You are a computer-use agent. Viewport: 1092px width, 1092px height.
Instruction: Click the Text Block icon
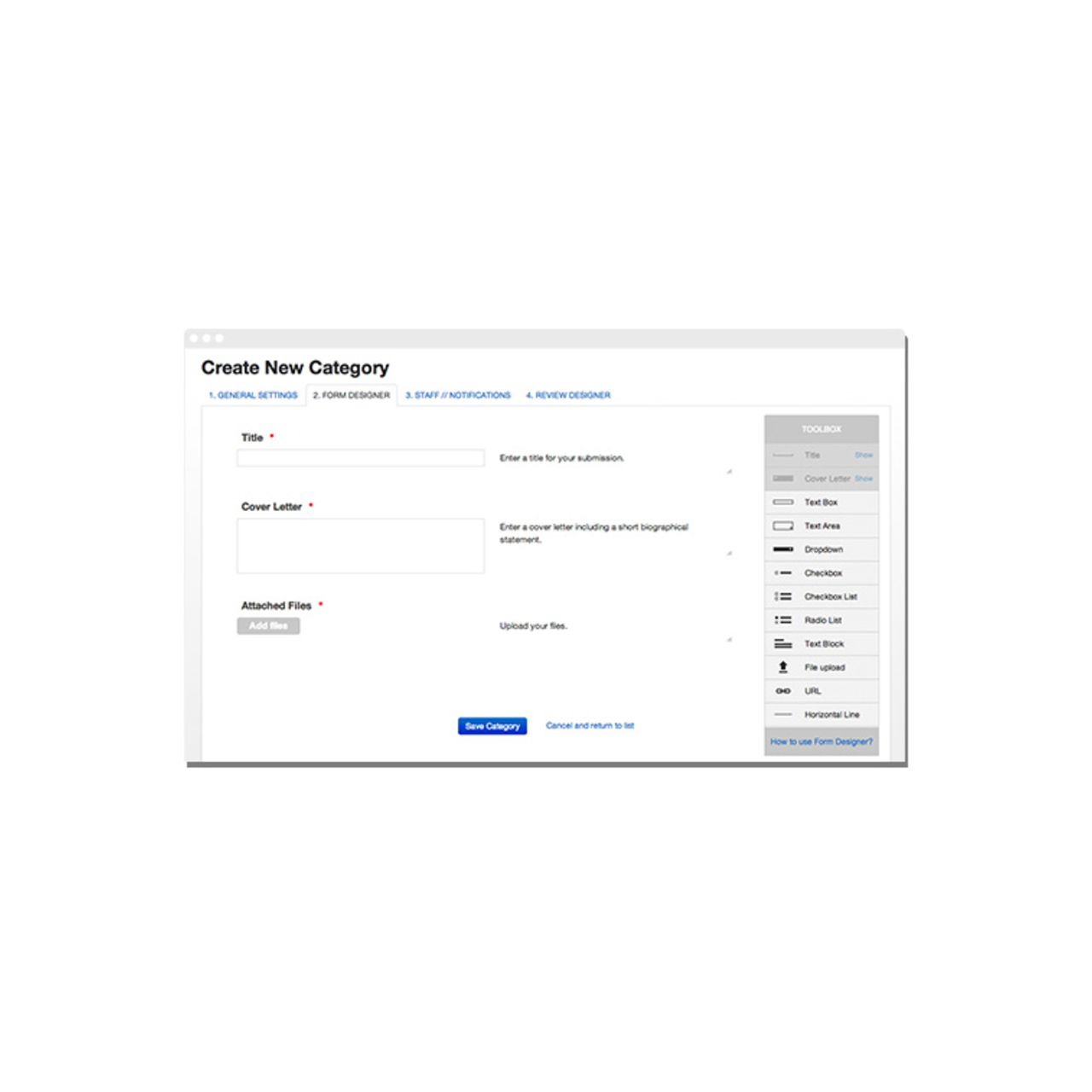click(x=781, y=643)
